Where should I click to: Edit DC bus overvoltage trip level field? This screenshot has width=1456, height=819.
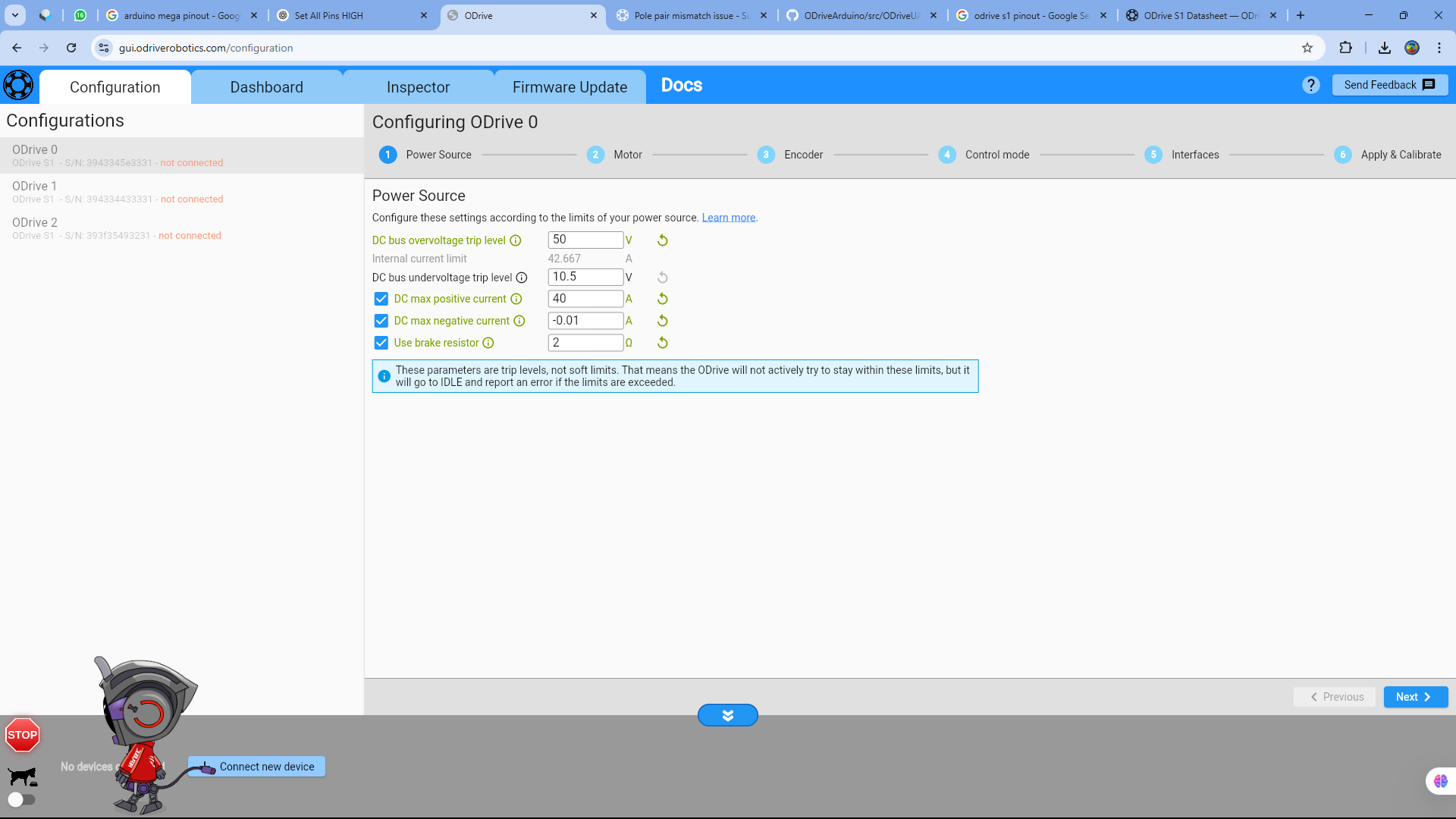pyautogui.click(x=585, y=240)
